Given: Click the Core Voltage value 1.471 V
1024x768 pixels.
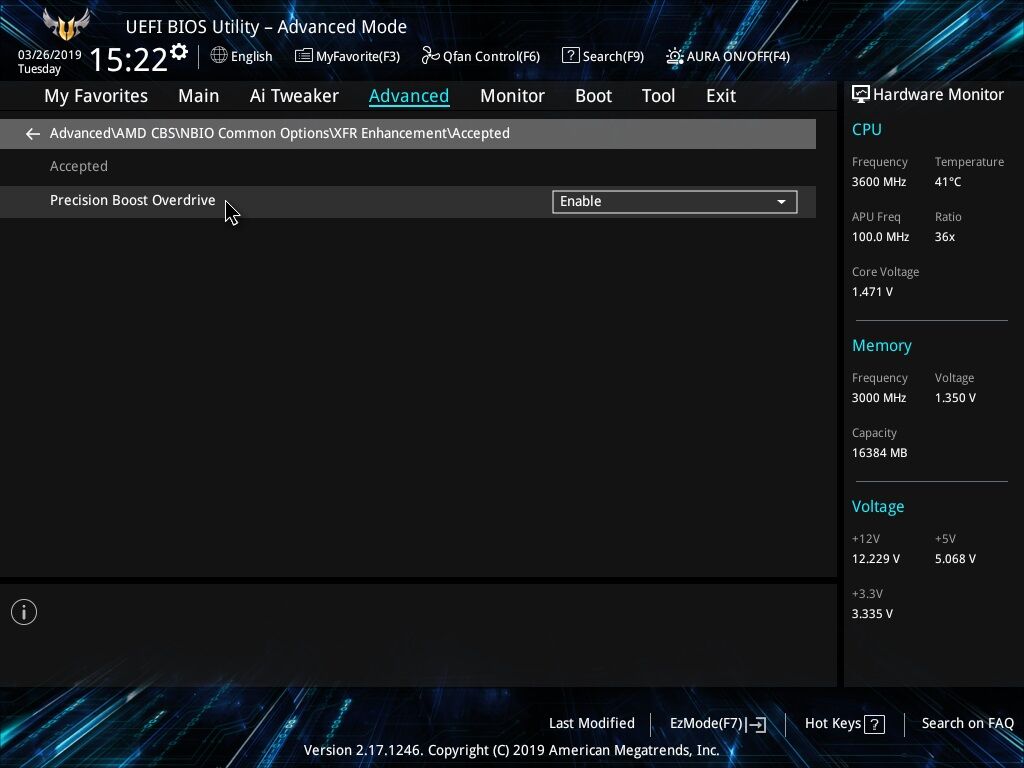Looking at the screenshot, I should click(x=872, y=292).
